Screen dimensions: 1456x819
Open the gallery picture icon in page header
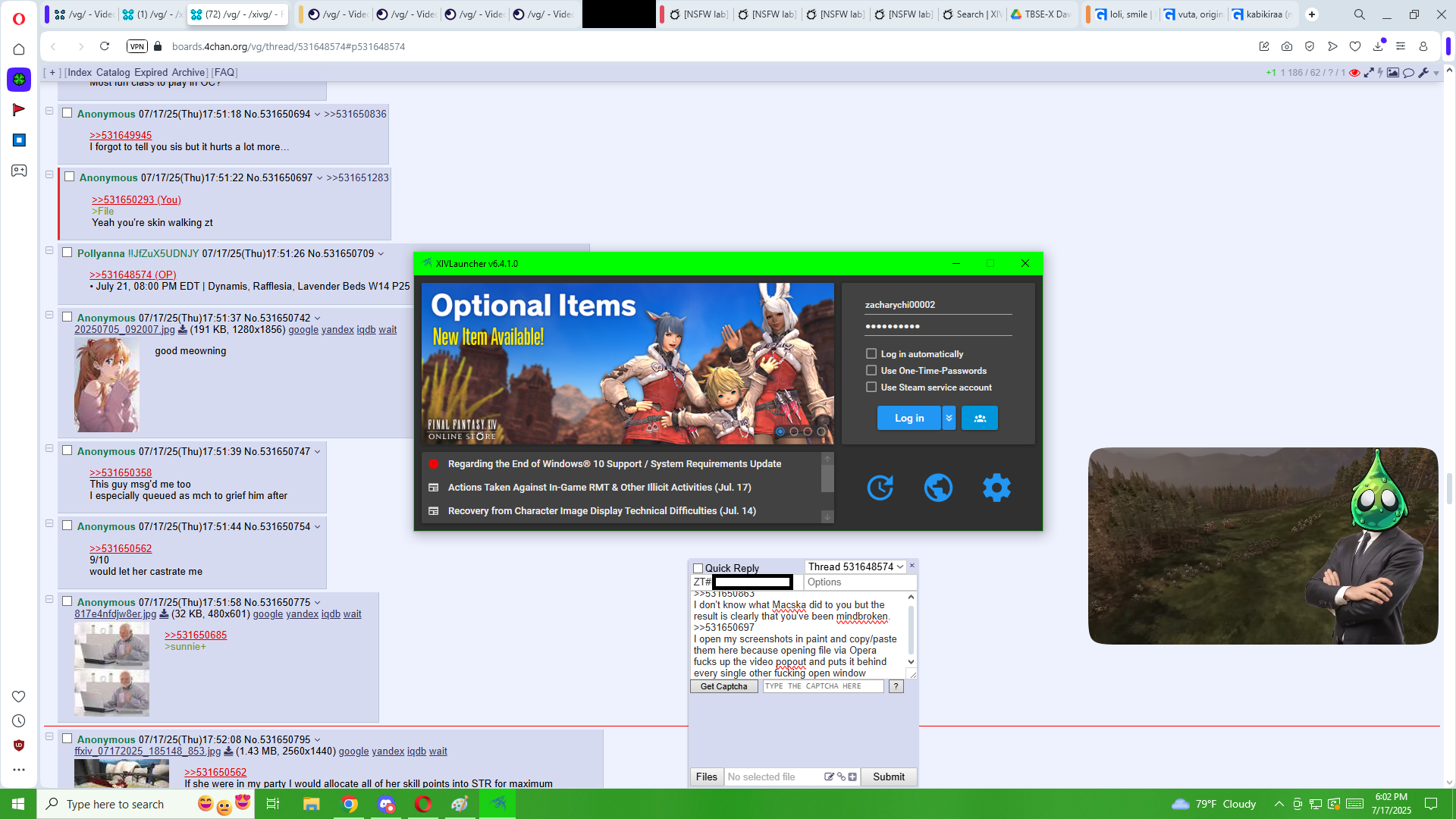[1393, 73]
